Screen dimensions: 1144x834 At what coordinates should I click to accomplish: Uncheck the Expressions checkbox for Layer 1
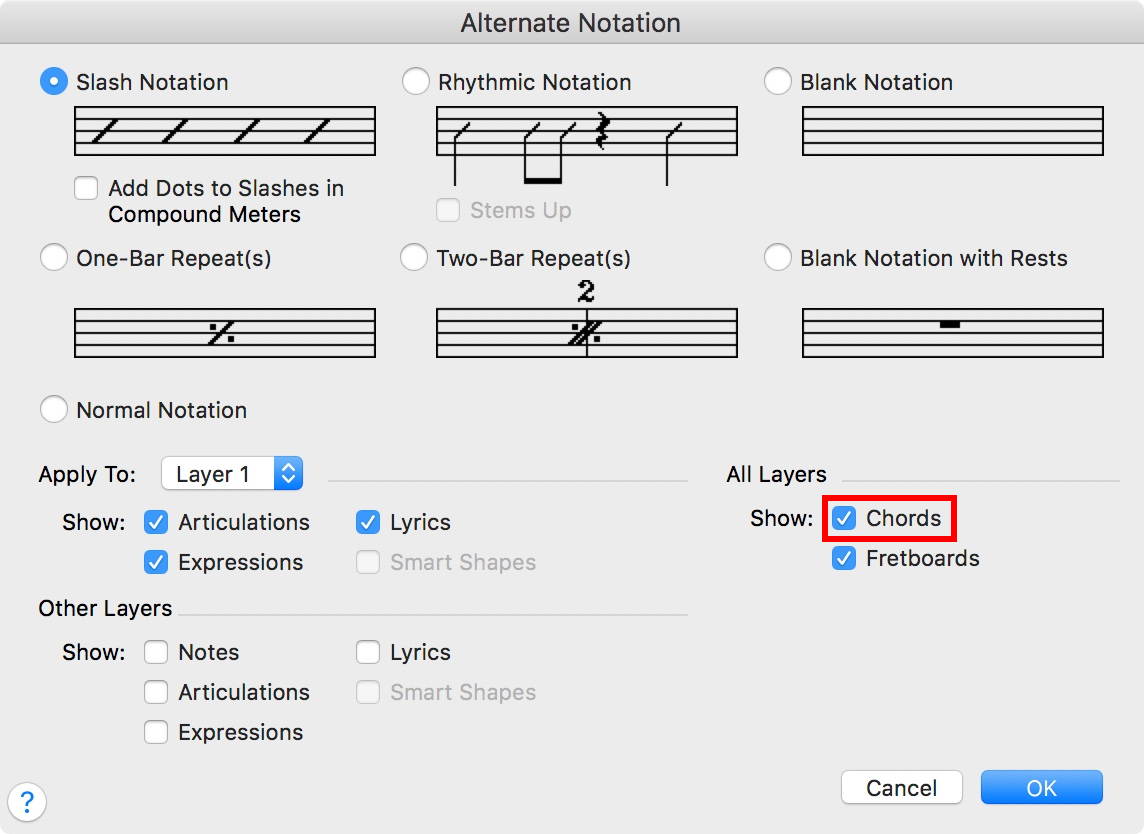[156, 562]
